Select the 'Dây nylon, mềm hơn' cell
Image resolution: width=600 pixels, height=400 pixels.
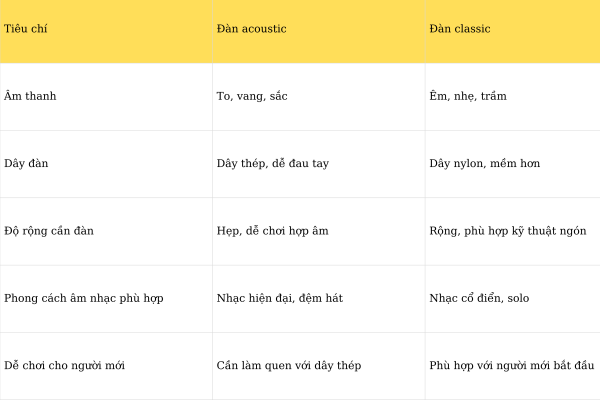click(x=484, y=164)
